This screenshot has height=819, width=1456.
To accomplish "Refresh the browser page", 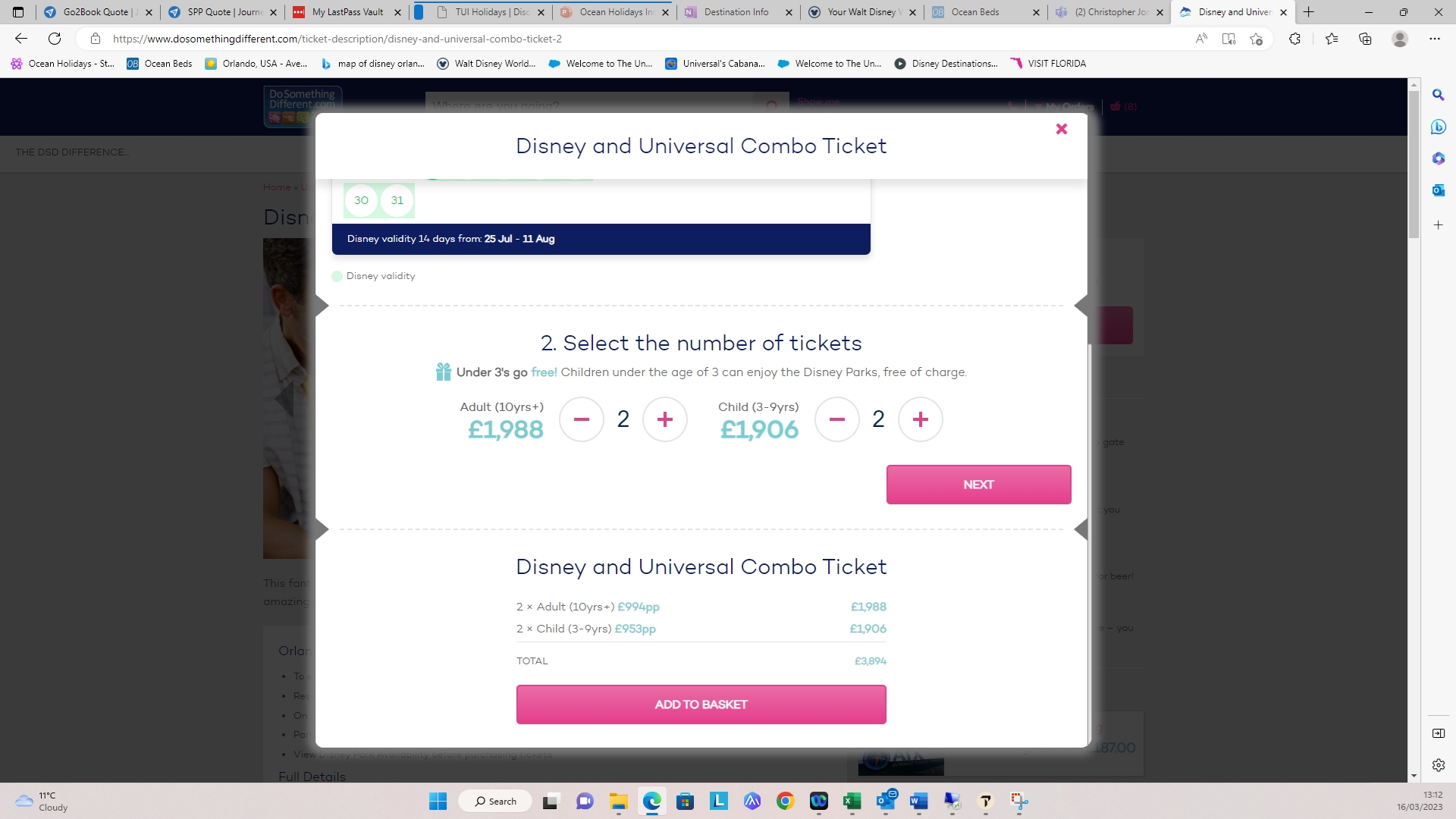I will click(55, 39).
